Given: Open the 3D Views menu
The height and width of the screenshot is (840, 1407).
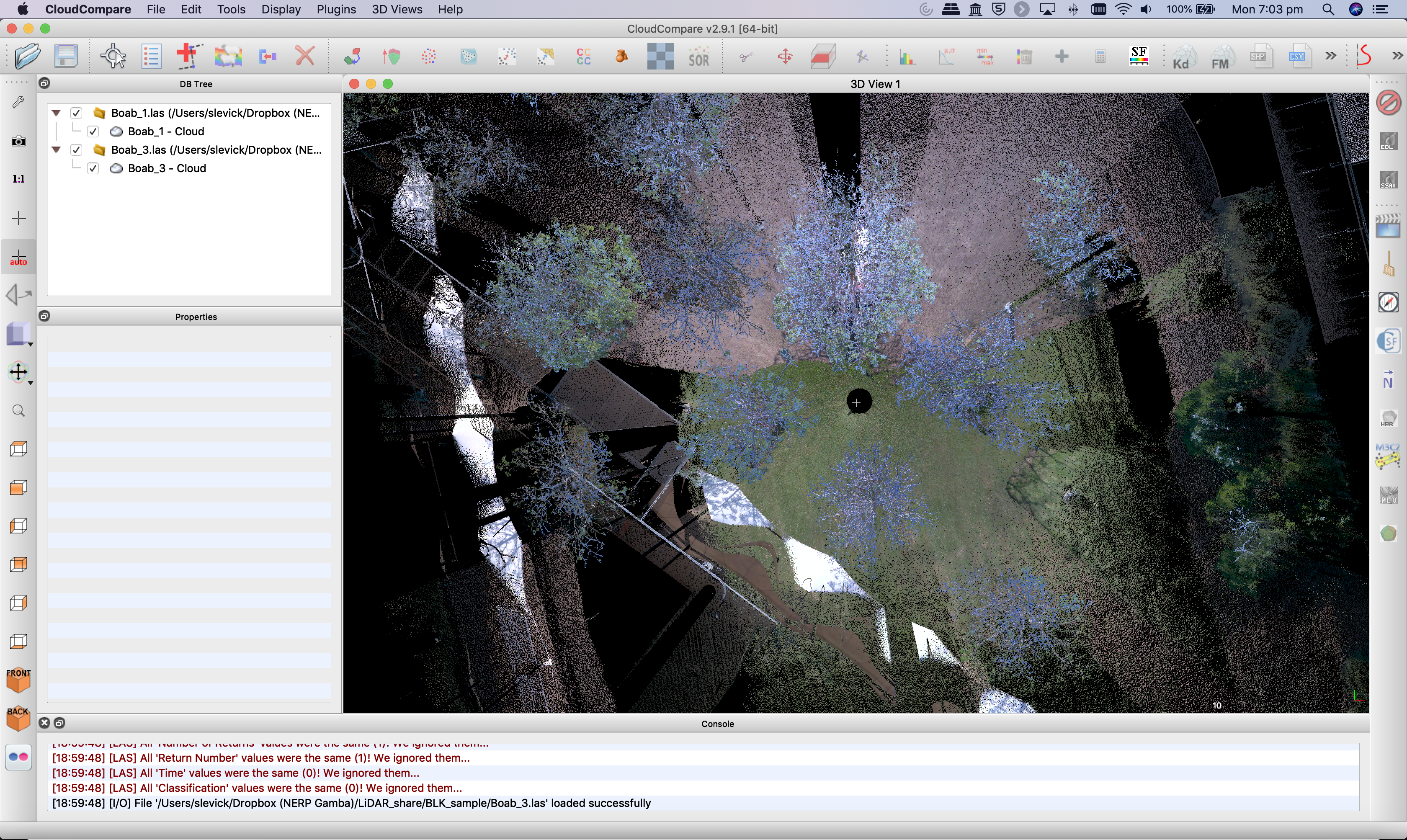Looking at the screenshot, I should (x=397, y=10).
